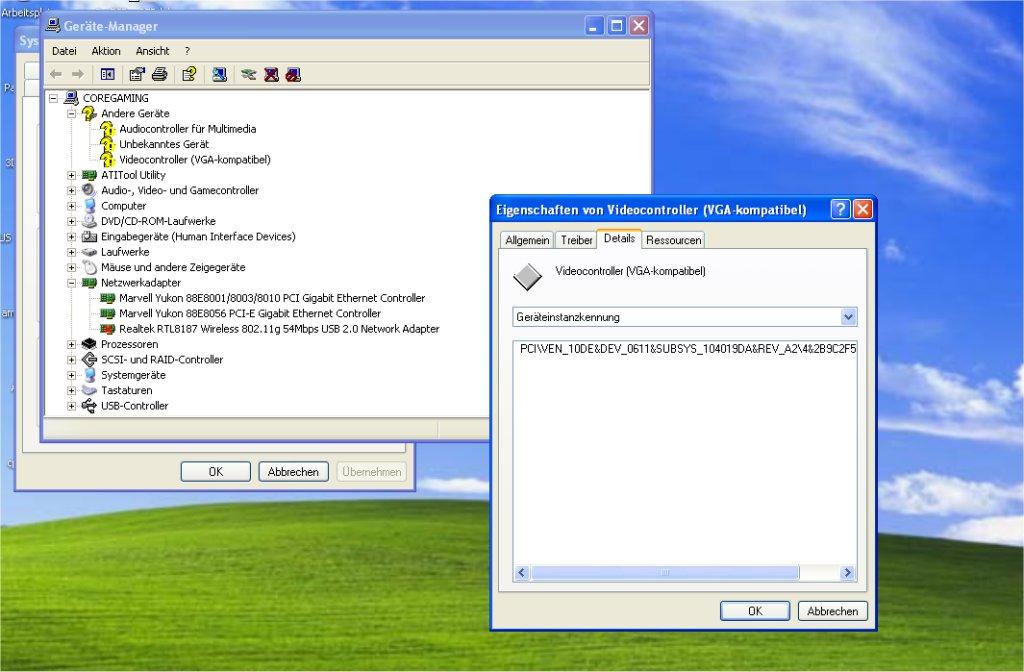Click the disabled Realtek RTL8187 adapter icon
Viewport: 1024px width, 672px height.
107,329
